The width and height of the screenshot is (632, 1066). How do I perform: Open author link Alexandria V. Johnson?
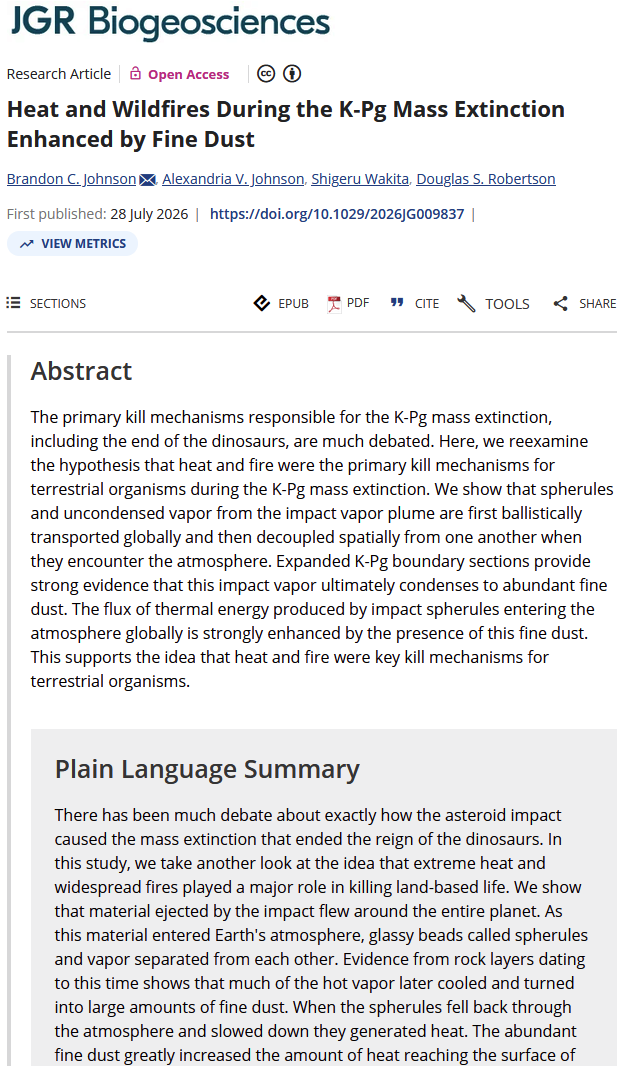(233, 179)
